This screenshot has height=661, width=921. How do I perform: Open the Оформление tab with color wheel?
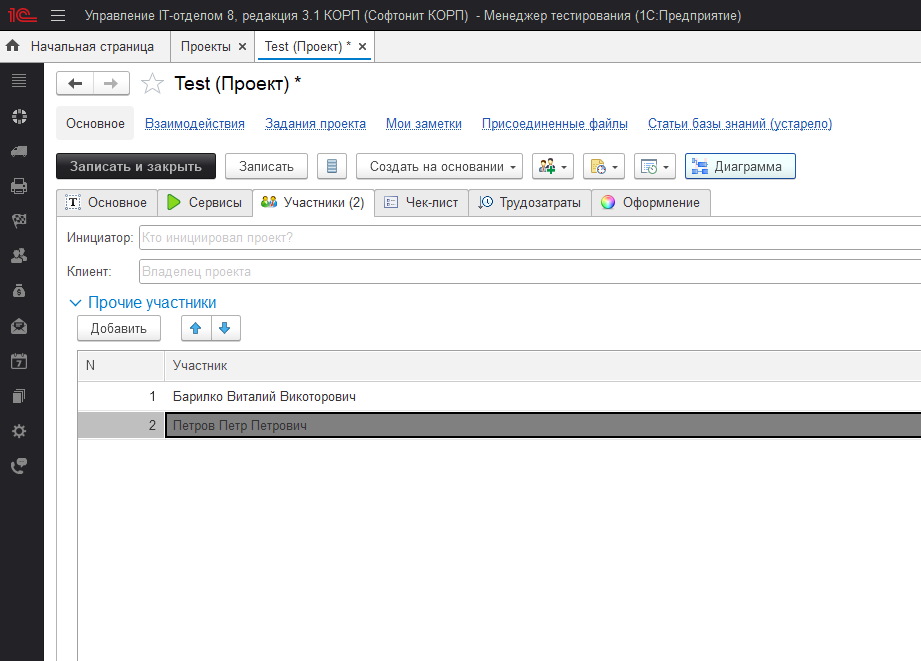(x=651, y=202)
